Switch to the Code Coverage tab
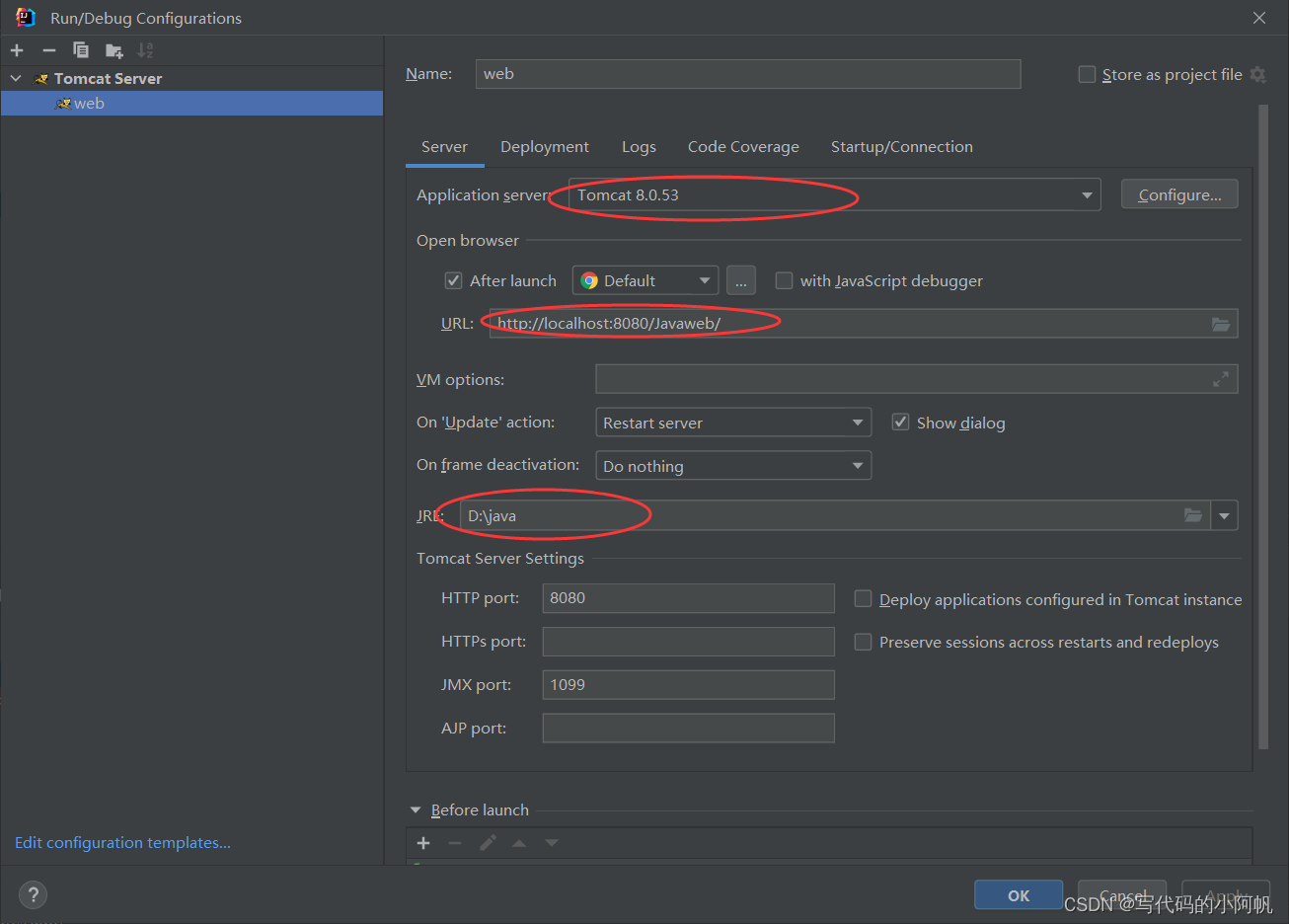The height and width of the screenshot is (924, 1289). pyautogui.click(x=743, y=147)
